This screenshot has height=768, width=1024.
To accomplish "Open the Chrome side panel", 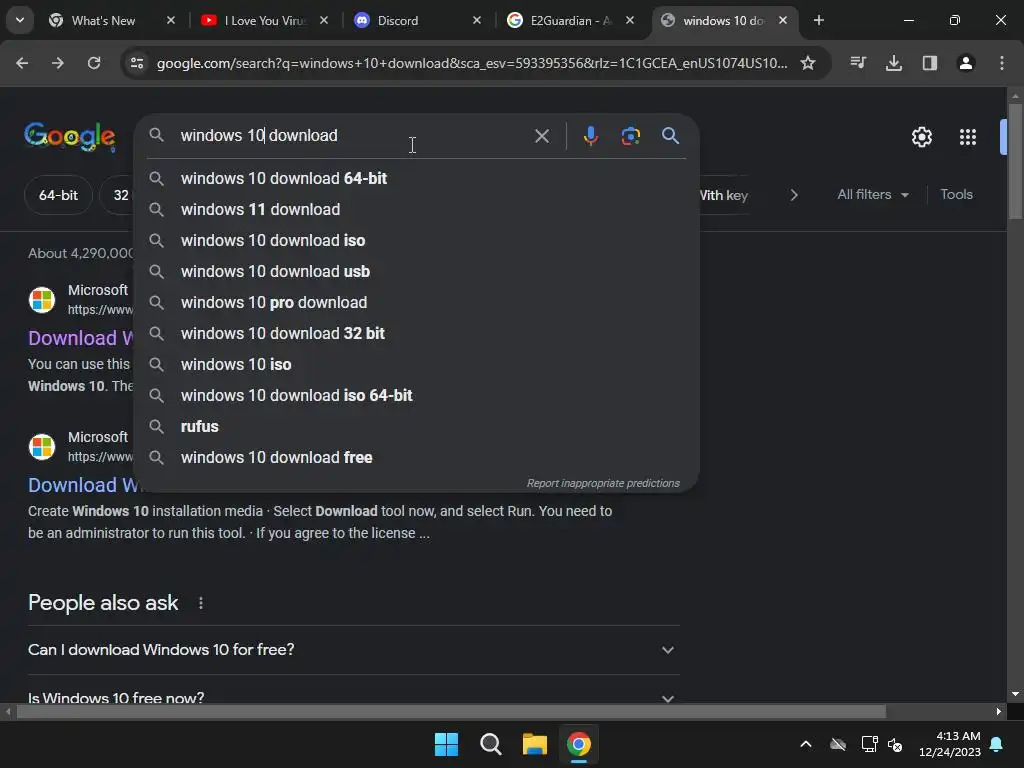I will pos(930,63).
